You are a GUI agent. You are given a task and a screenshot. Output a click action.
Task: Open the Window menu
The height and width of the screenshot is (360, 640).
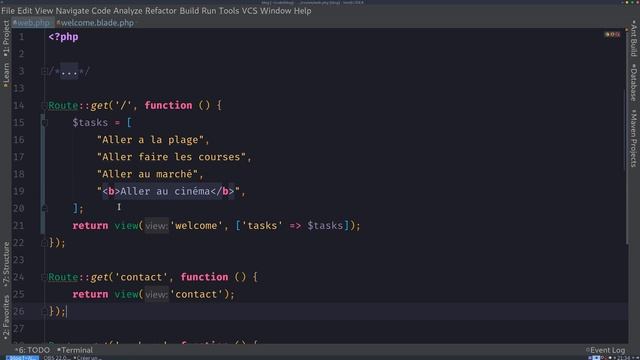click(x=276, y=11)
